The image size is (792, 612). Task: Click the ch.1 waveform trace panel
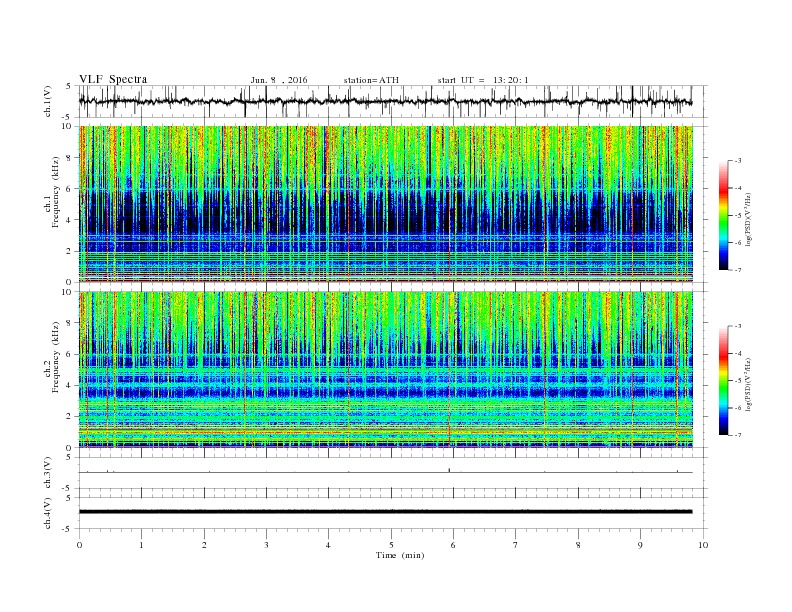[x=393, y=101]
